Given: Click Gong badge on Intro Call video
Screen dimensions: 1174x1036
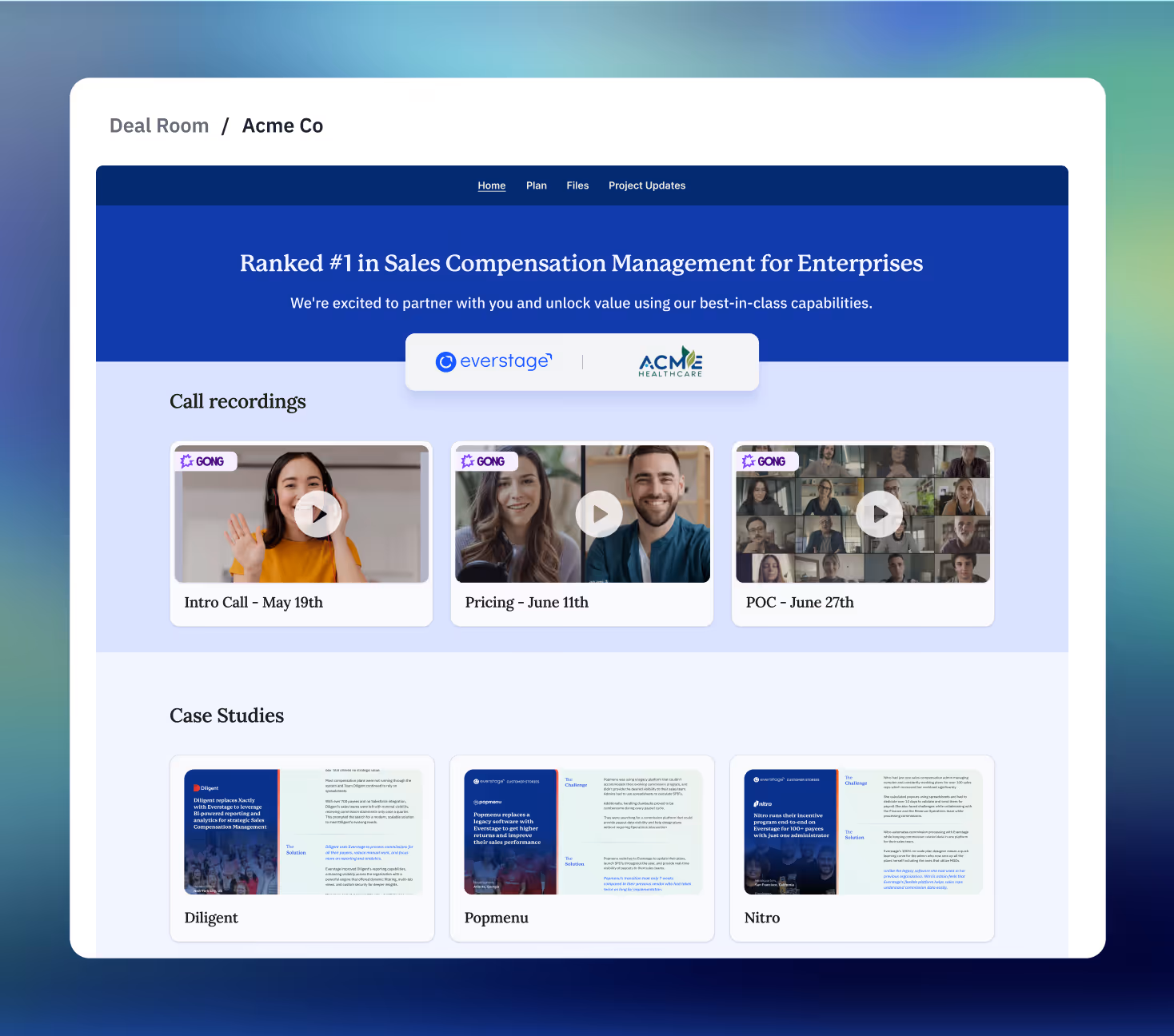Looking at the screenshot, I should [206, 461].
